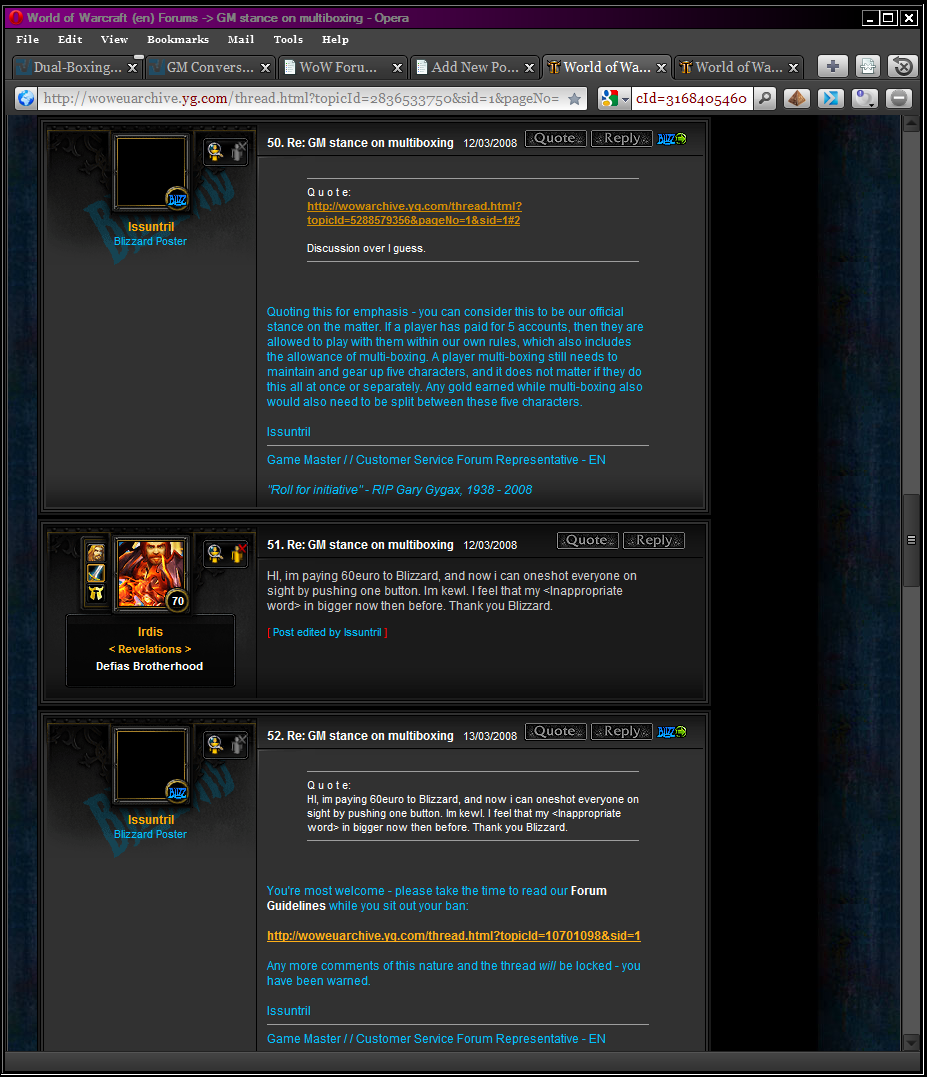Image resolution: width=927 pixels, height=1077 pixels.
Task: Click the minus toolbar button beside the search icons
Action: [898, 98]
